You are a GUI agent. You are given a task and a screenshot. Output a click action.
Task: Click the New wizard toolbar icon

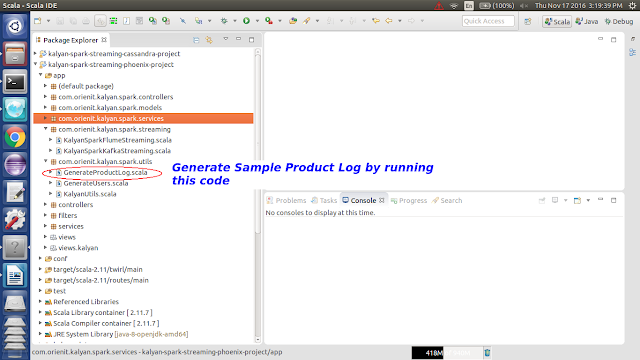[x=38, y=21]
